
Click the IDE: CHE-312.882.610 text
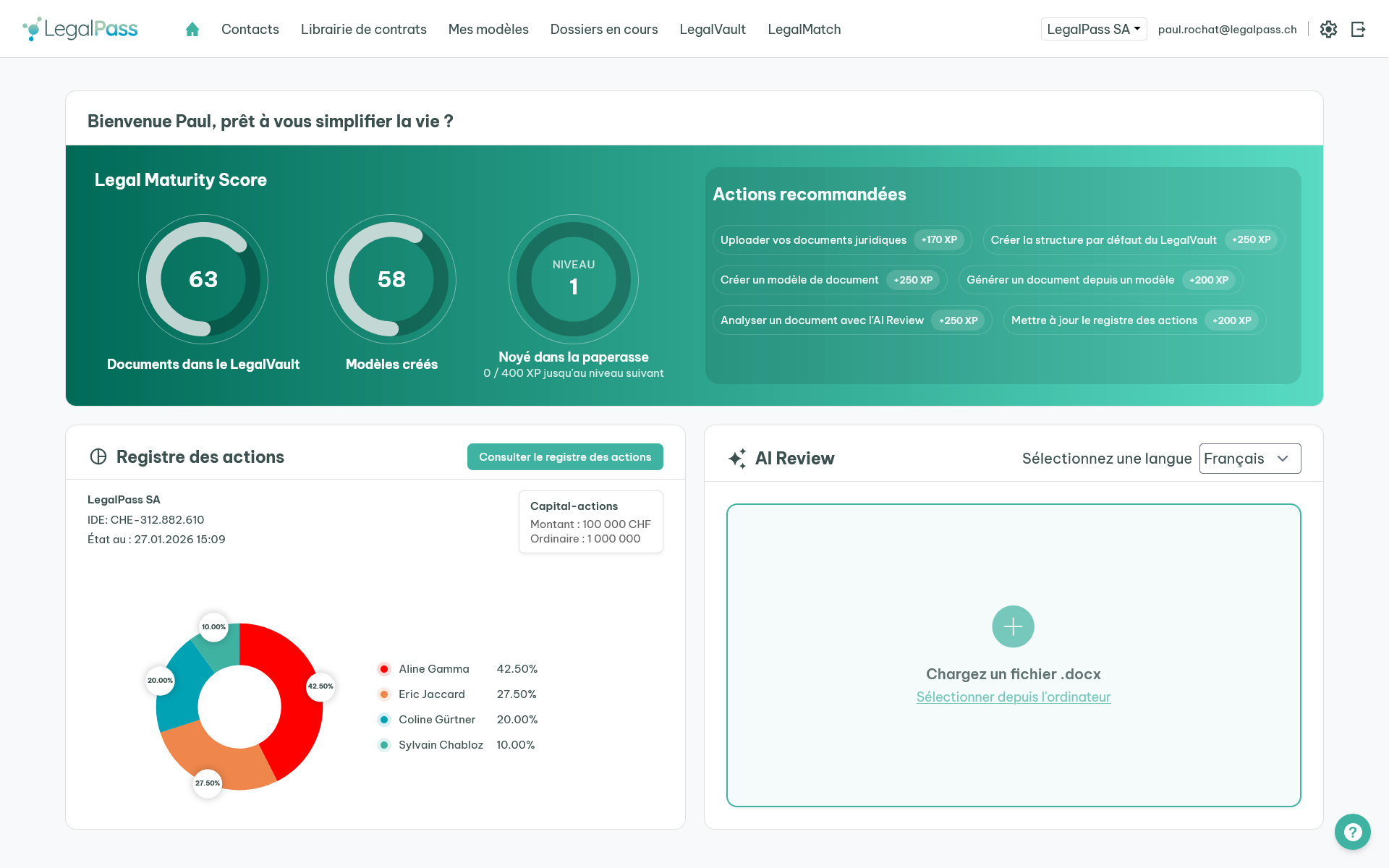146,519
